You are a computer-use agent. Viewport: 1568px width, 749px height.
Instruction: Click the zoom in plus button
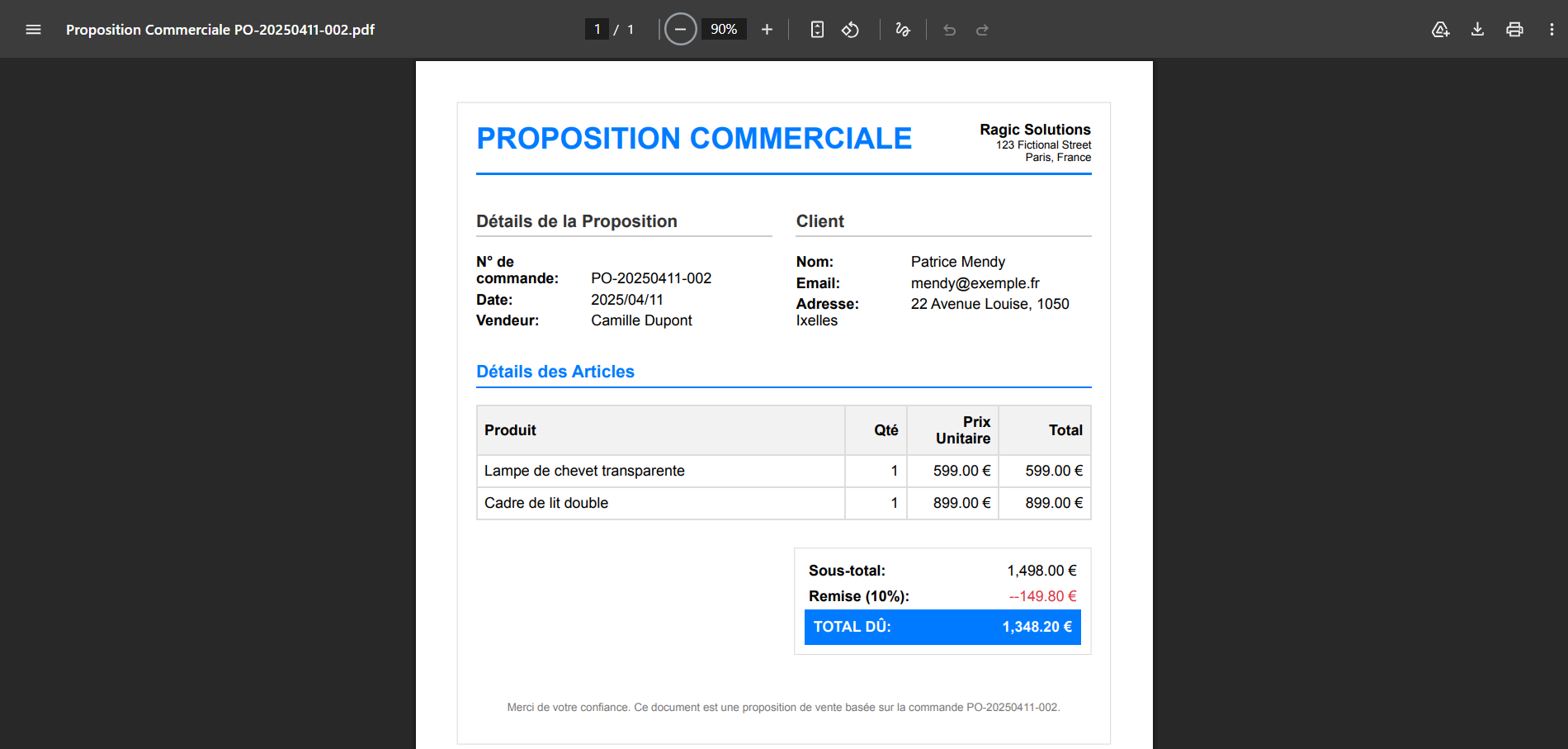(x=767, y=30)
